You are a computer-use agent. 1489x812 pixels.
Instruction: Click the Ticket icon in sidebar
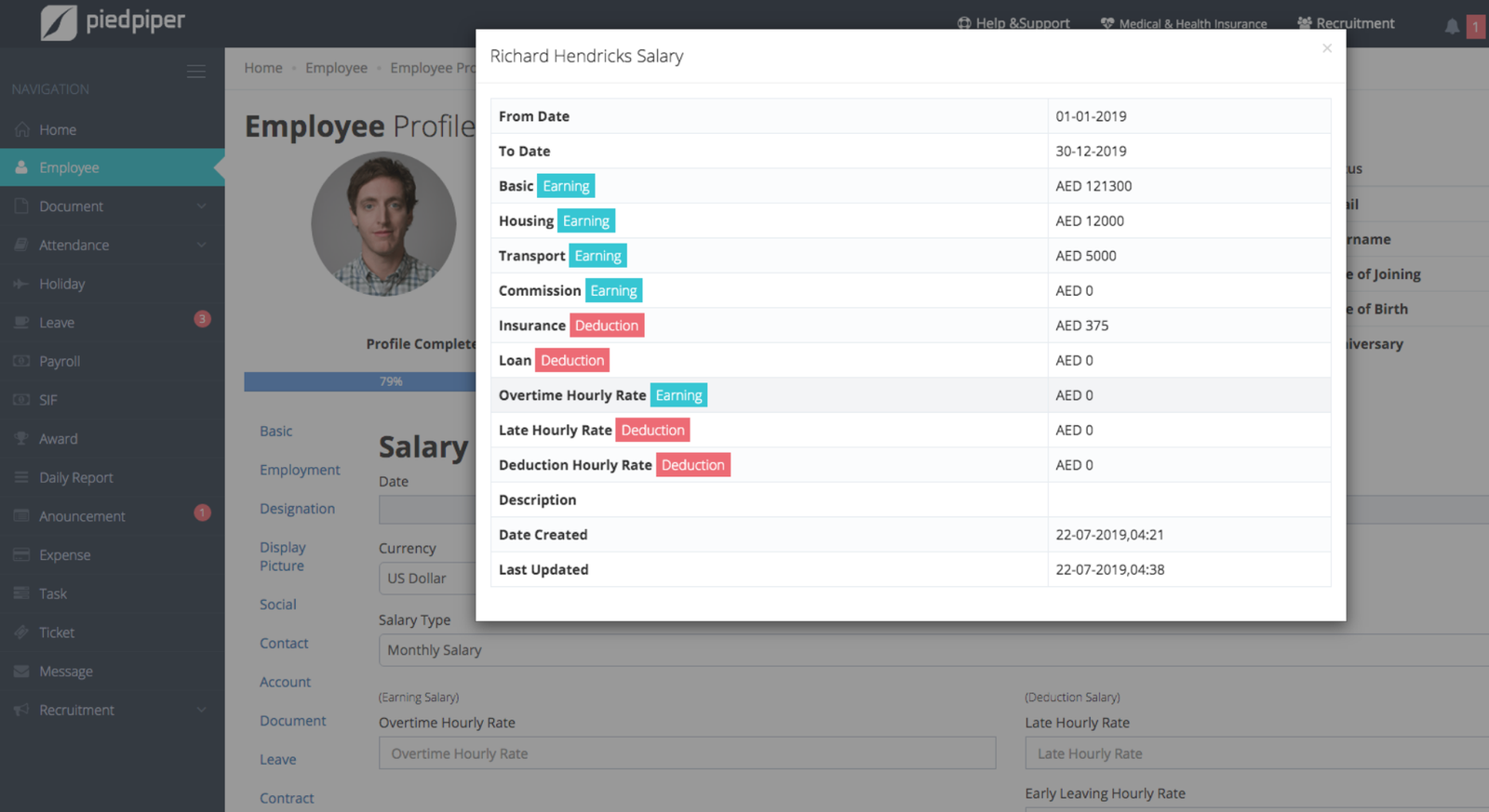click(x=21, y=632)
